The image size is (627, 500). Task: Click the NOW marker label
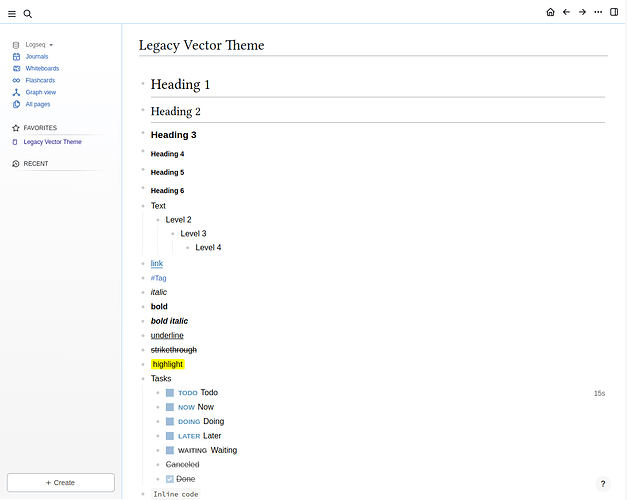186,408
